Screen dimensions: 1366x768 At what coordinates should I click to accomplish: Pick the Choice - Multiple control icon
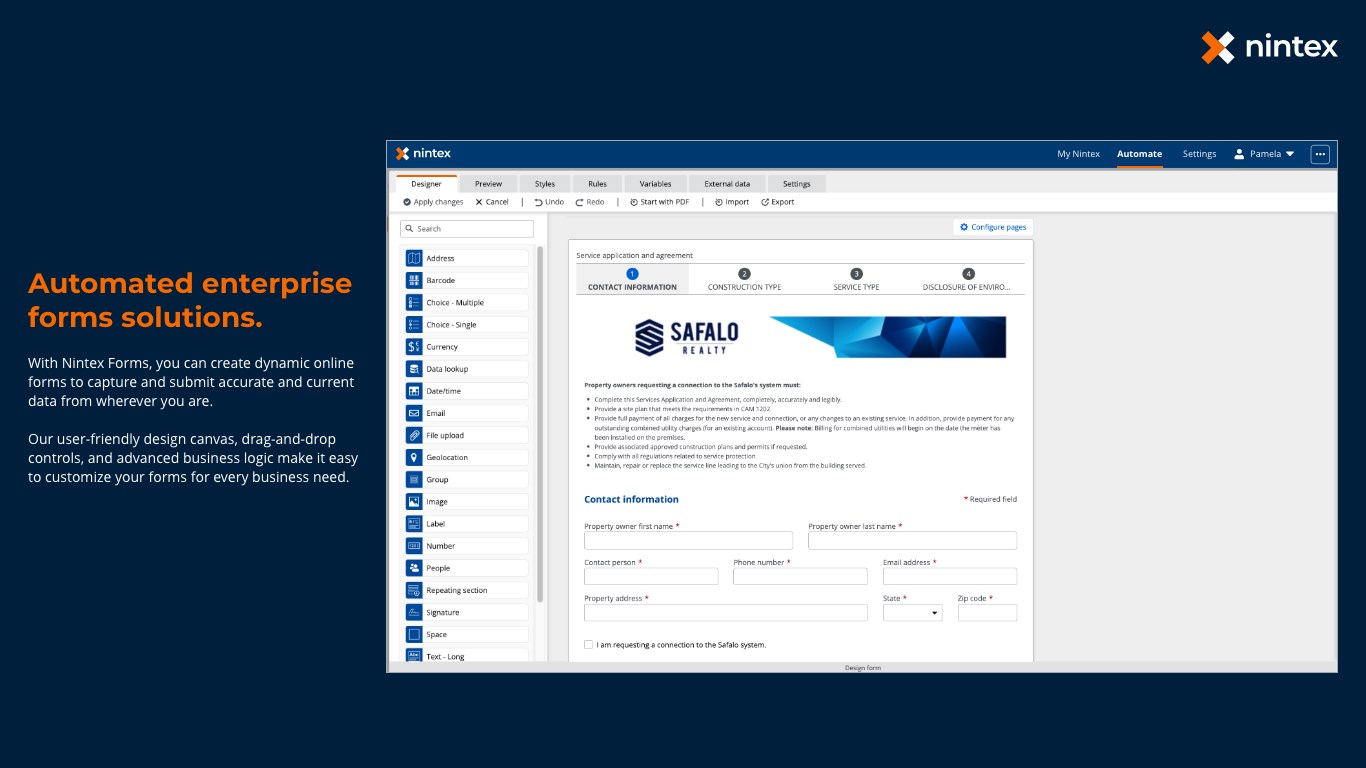414,302
